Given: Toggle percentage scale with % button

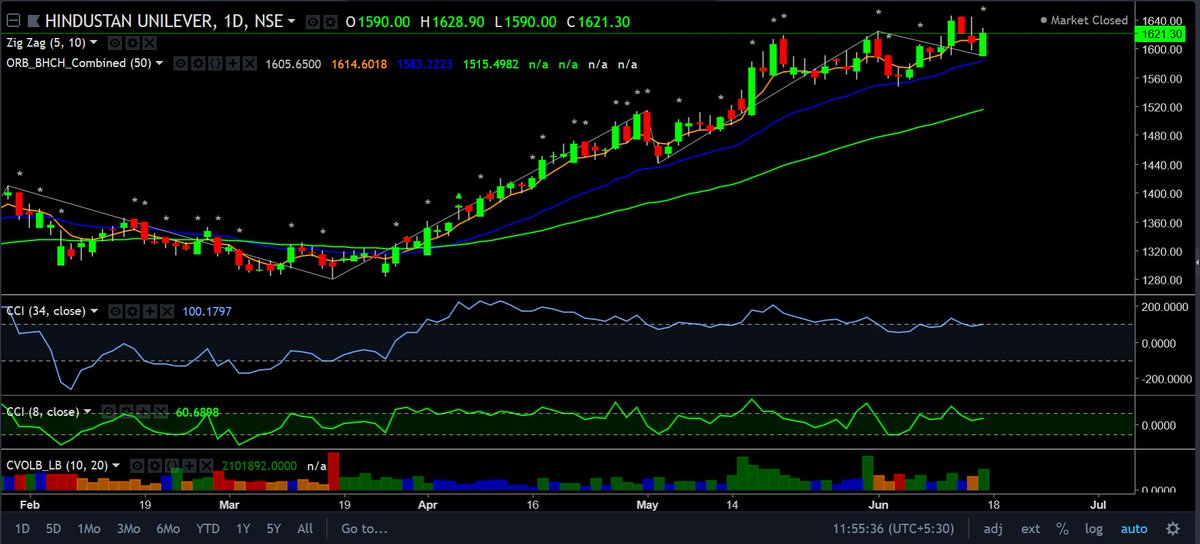Looking at the screenshot, I should [x=1063, y=529].
